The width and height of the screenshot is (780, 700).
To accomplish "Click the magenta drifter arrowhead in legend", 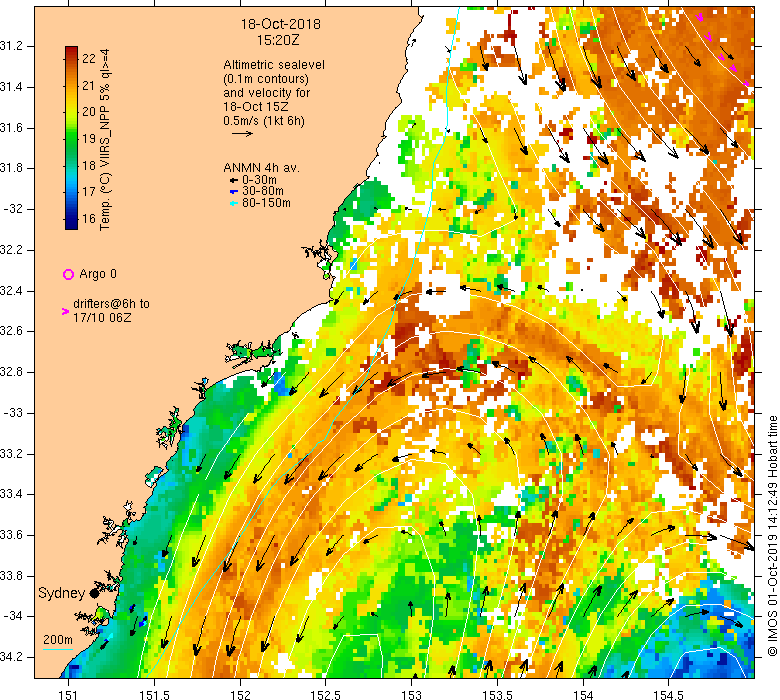I will point(65,311).
